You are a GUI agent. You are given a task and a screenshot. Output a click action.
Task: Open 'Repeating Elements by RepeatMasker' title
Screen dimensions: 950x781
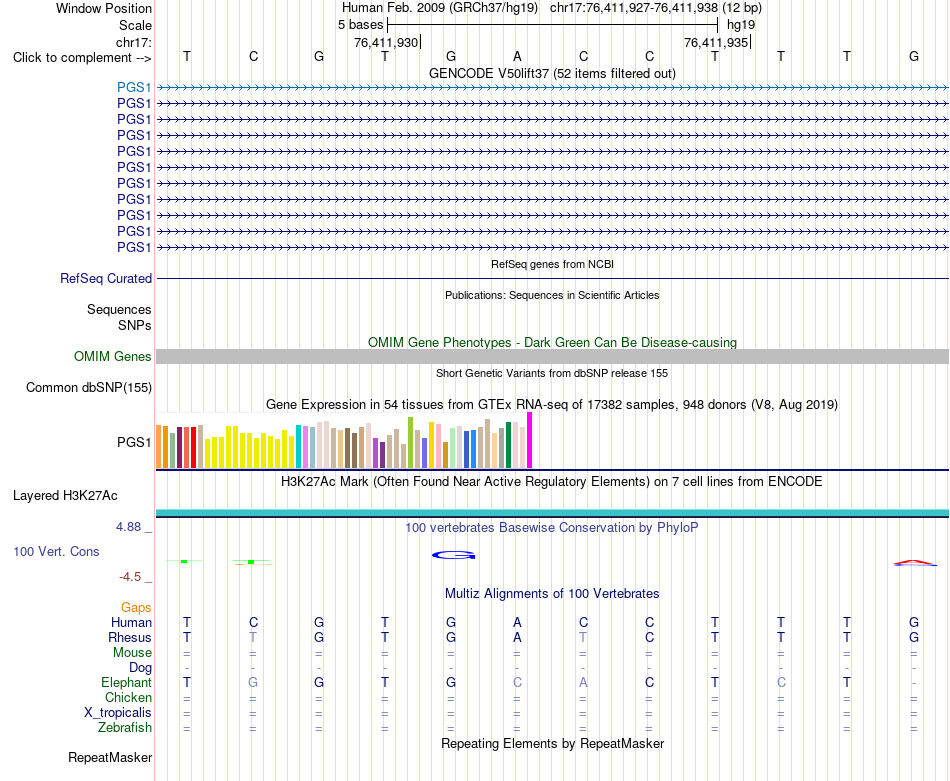pyautogui.click(x=552, y=743)
